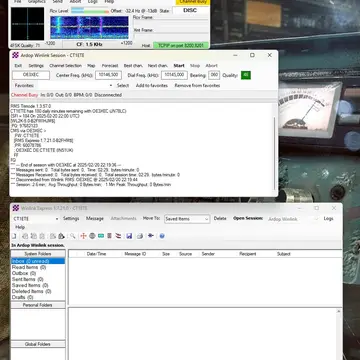
Task: Click the new message icon in Winlink Express toolbar
Action: click(x=14, y=236)
